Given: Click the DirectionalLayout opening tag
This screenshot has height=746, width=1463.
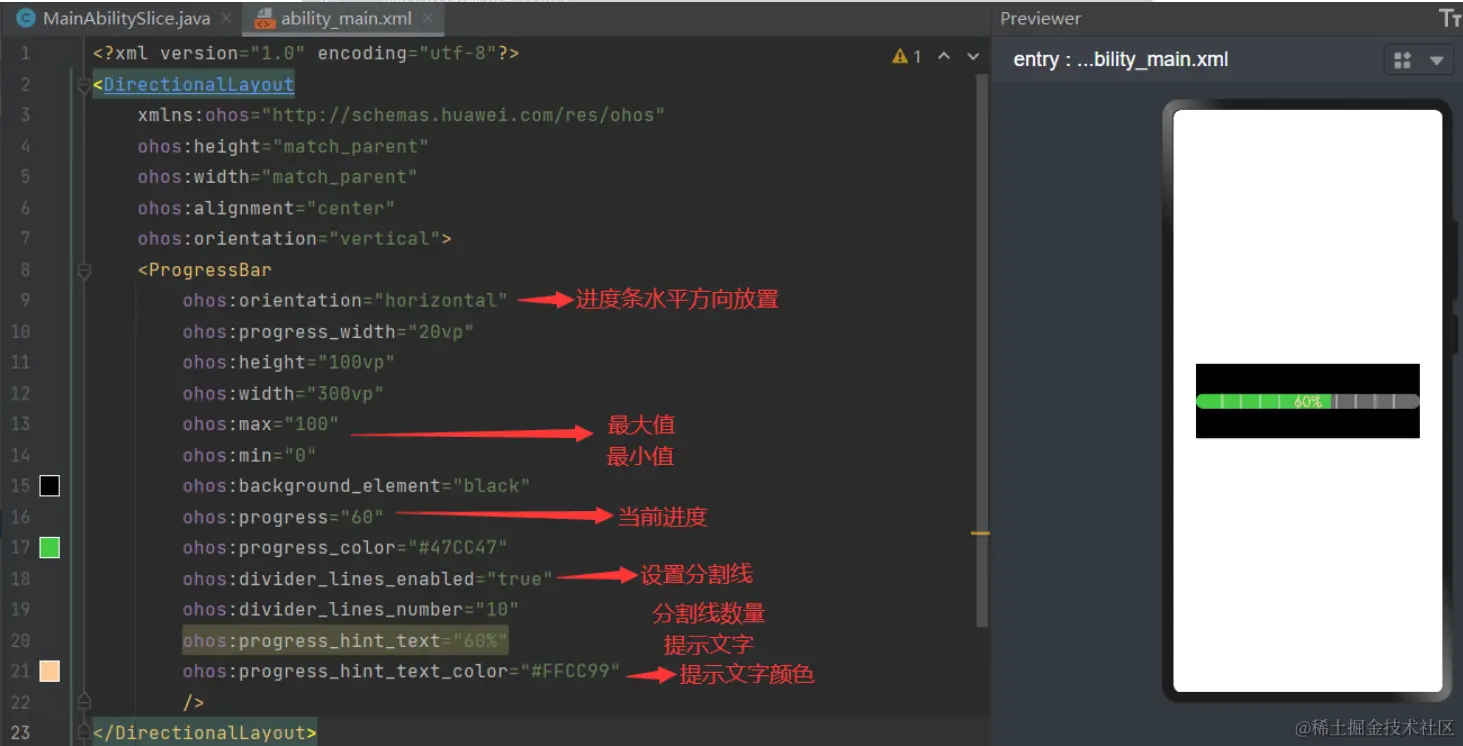Looking at the screenshot, I should point(193,85).
